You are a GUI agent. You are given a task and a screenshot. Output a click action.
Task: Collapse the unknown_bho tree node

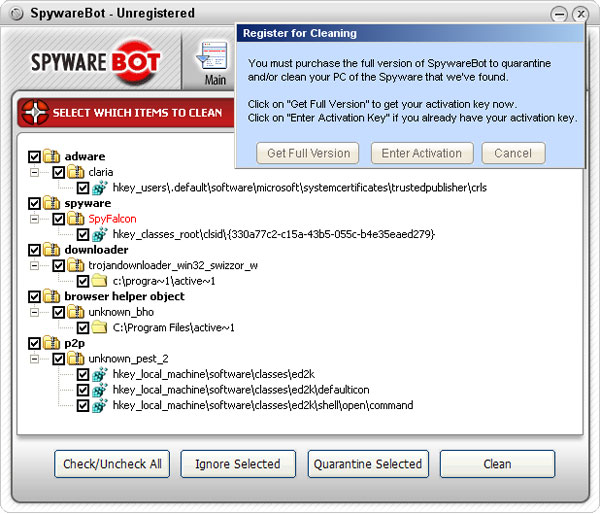(x=34, y=313)
